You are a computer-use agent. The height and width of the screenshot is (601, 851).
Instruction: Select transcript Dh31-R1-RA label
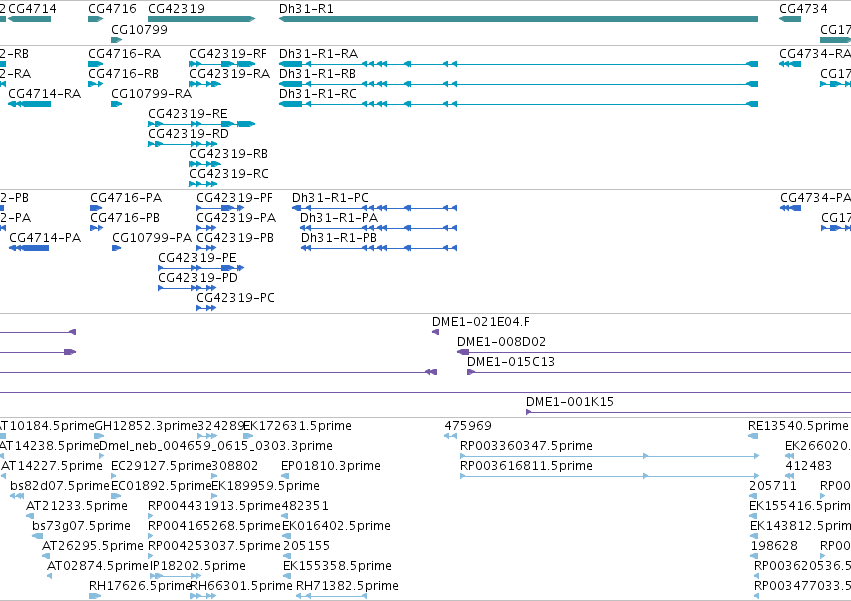coord(319,54)
